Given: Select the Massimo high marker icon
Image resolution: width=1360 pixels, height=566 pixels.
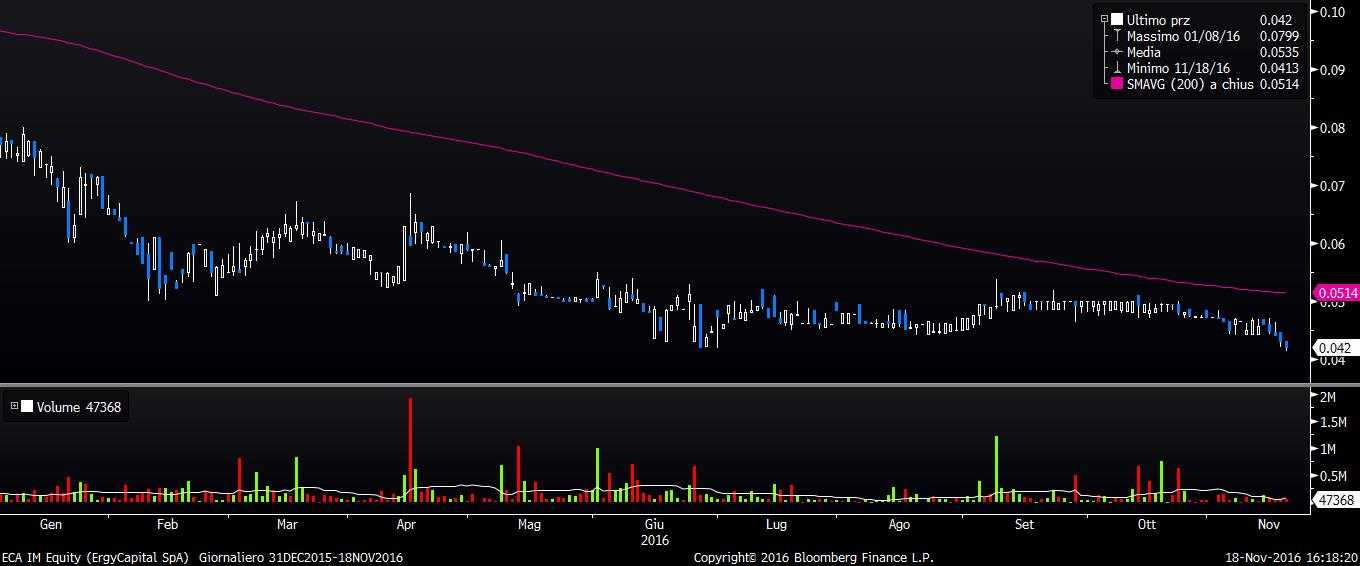Looking at the screenshot, I should click(1117, 36).
